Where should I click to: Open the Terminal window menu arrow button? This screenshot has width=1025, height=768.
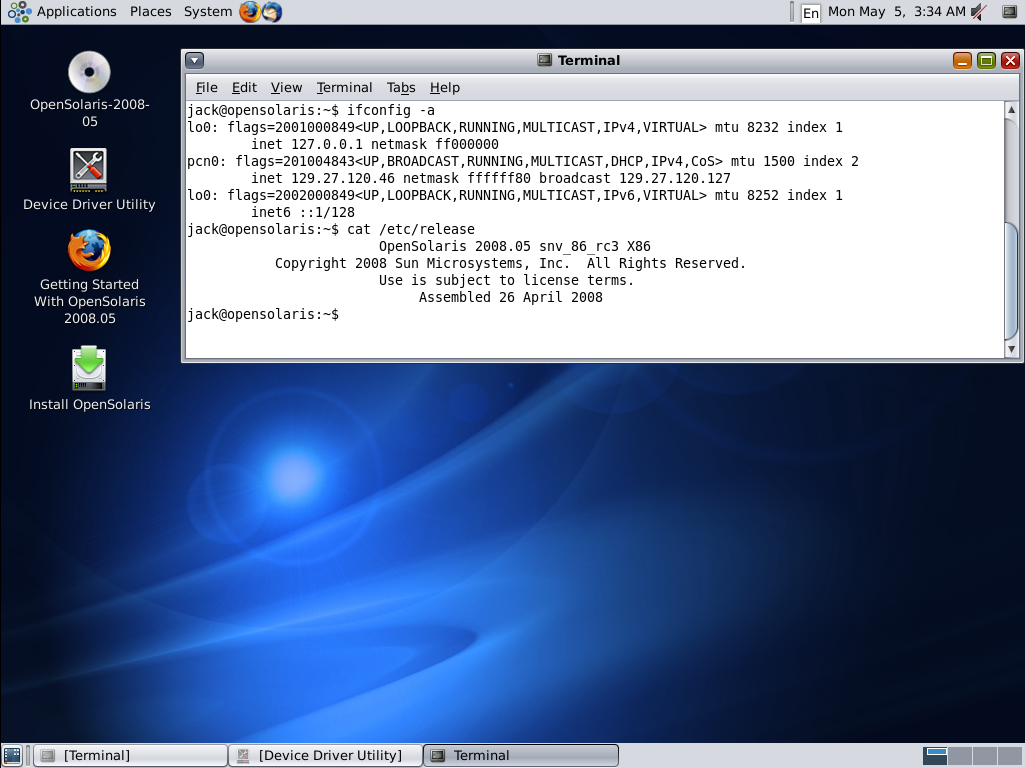195,61
